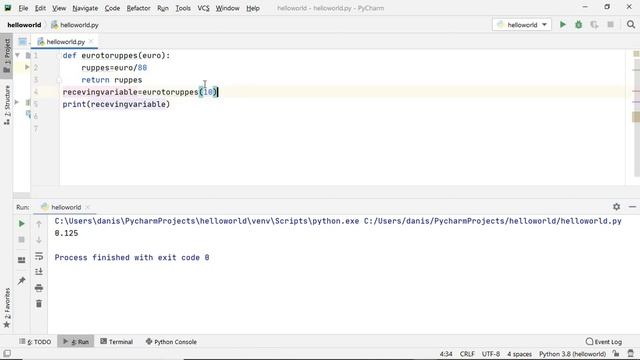This screenshot has height=360, width=640.
Task: Open the Event Log
Action: click(x=604, y=342)
